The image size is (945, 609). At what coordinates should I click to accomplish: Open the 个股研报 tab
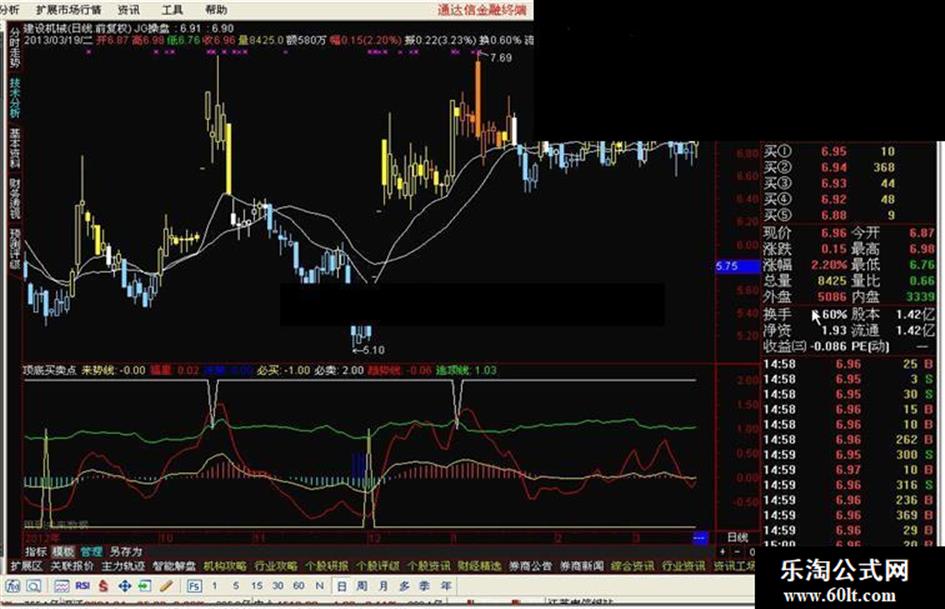(327, 566)
